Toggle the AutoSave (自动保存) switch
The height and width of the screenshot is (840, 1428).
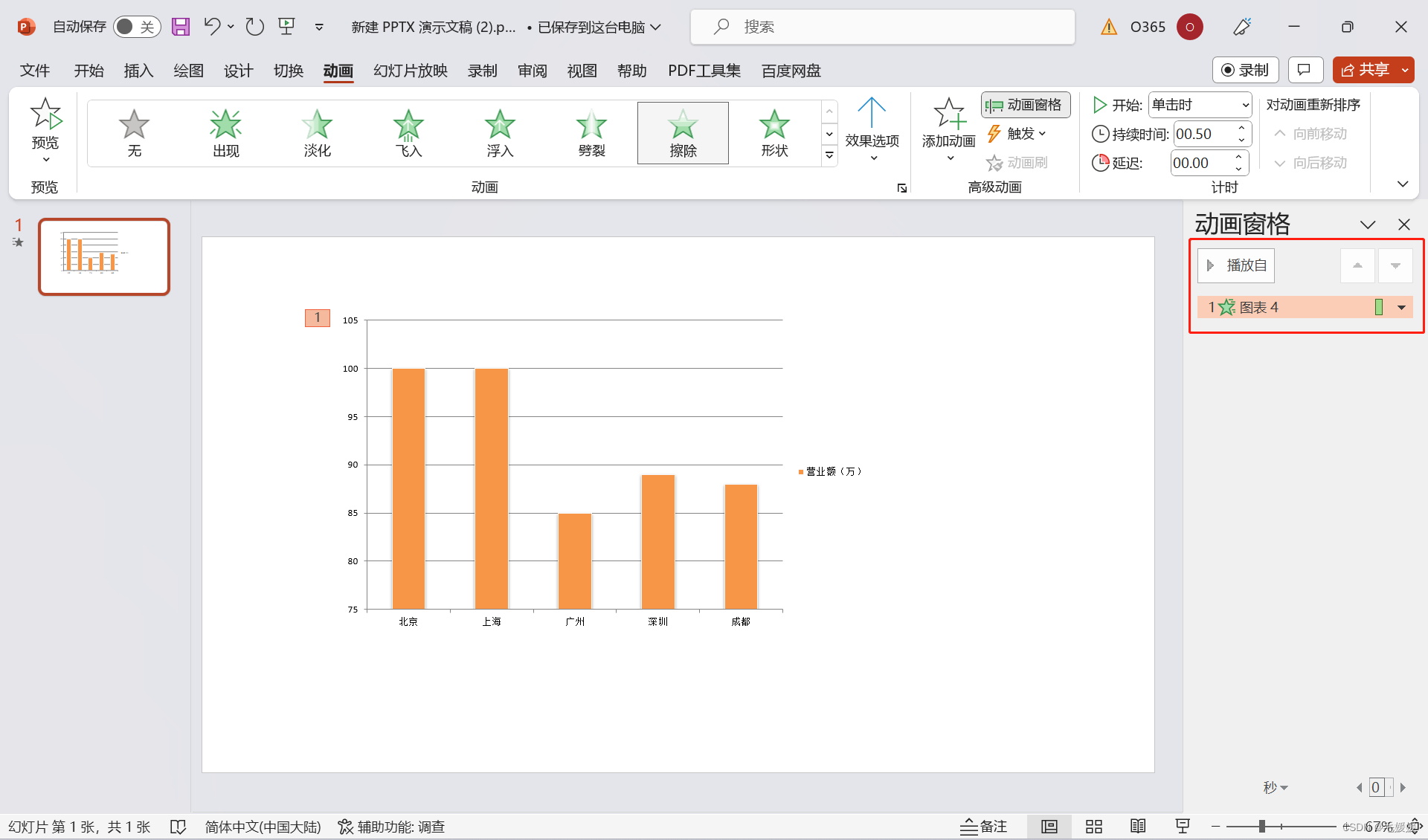pos(137,27)
